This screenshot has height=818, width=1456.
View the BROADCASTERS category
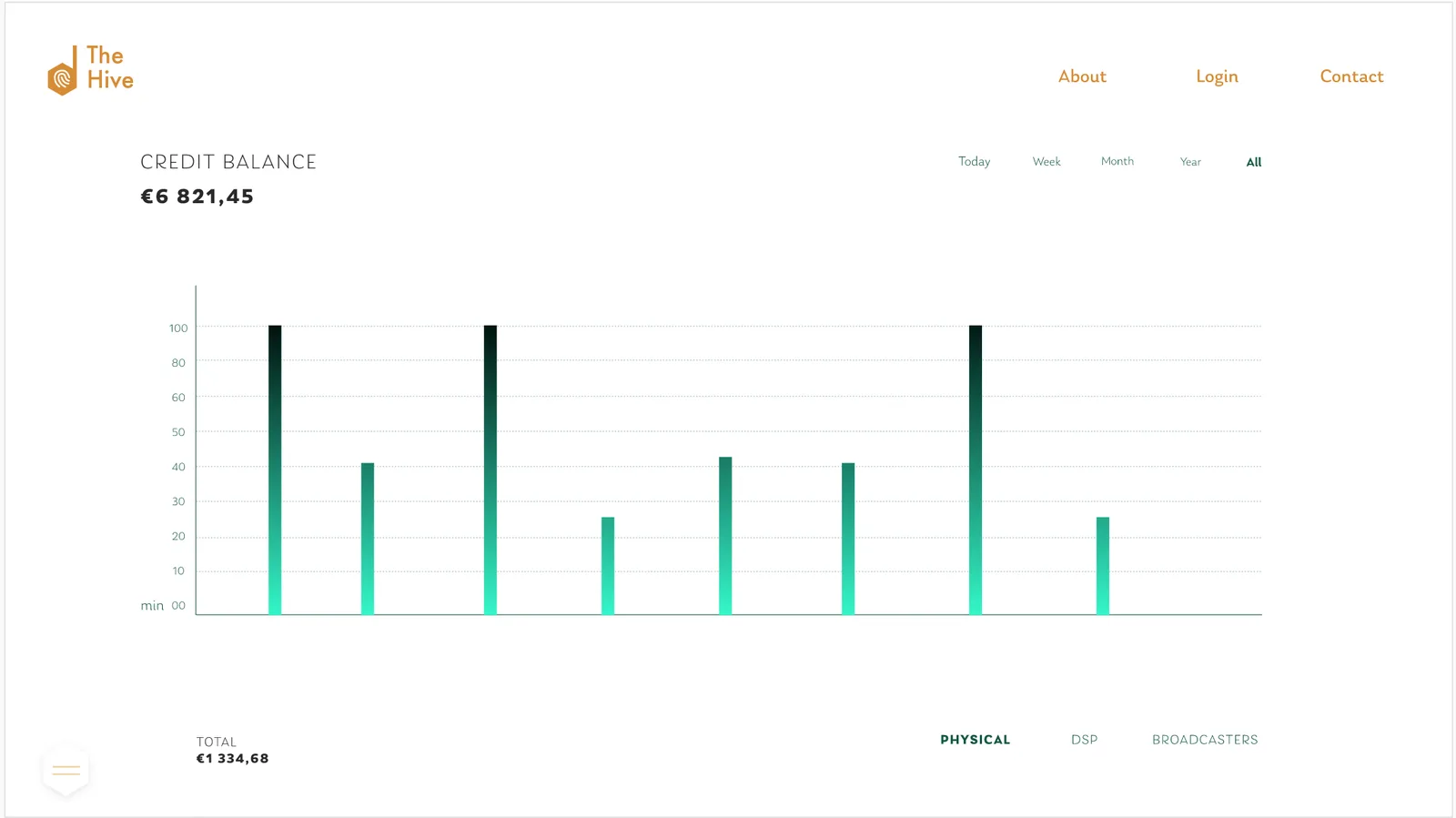point(1205,740)
